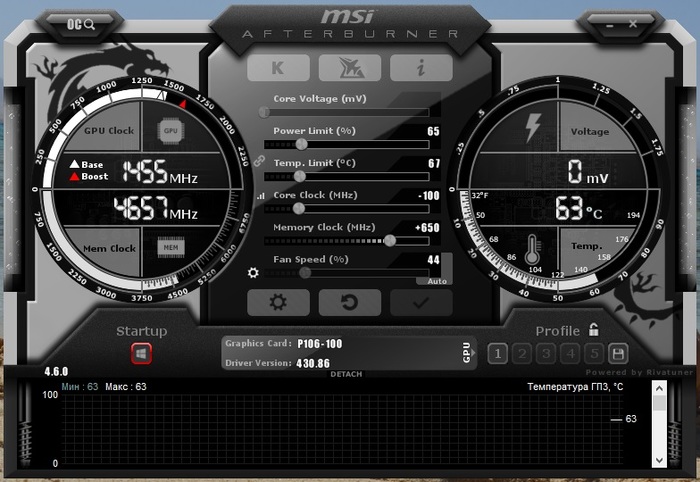This screenshot has width=700, height=482.
Task: Click the Memory Clock value +650
Action: tap(427, 228)
